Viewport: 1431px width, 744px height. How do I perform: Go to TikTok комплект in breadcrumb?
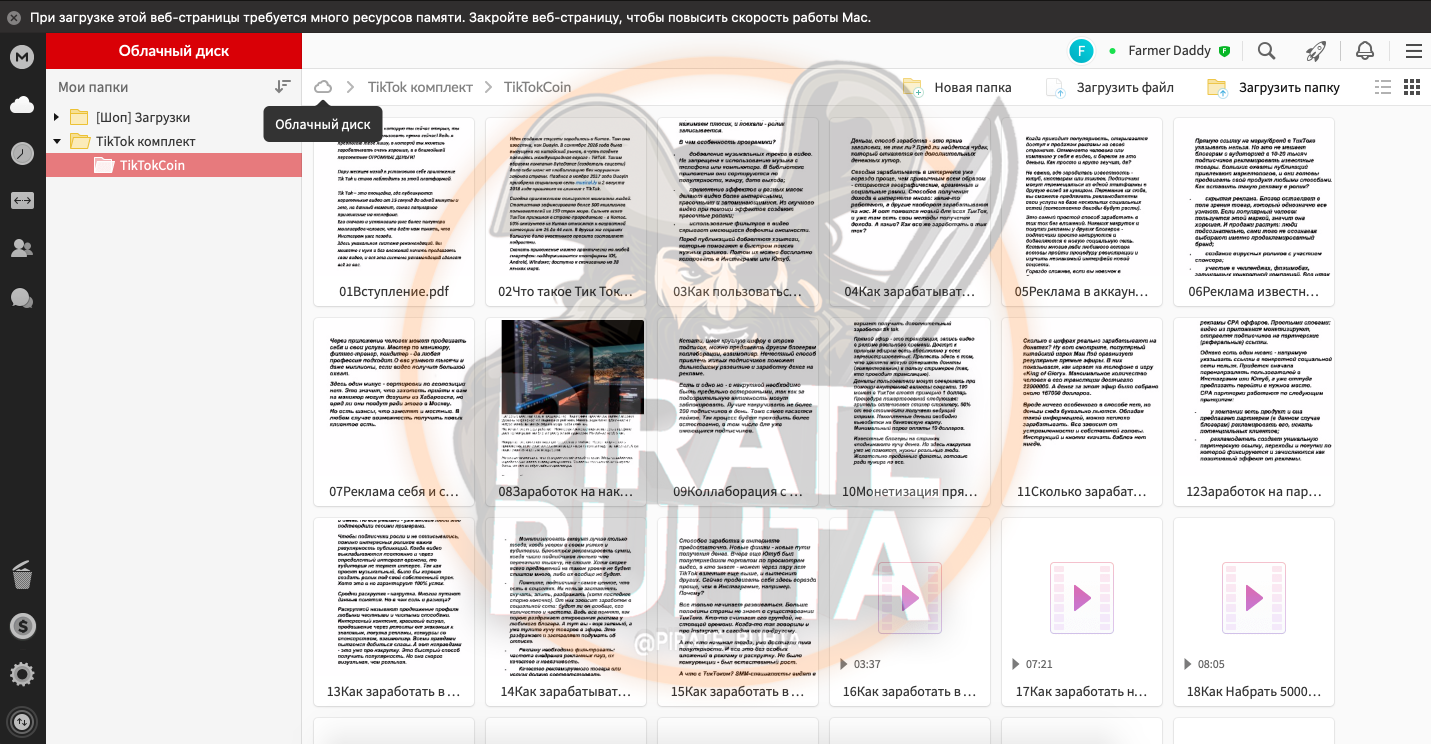point(420,87)
